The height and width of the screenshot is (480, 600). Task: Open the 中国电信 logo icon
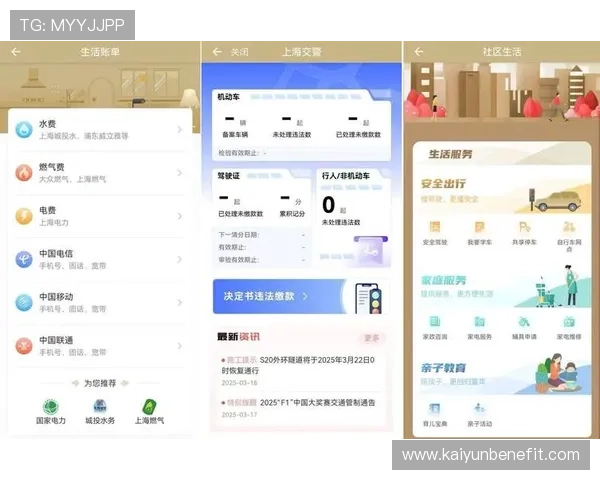pyautogui.click(x=24, y=259)
